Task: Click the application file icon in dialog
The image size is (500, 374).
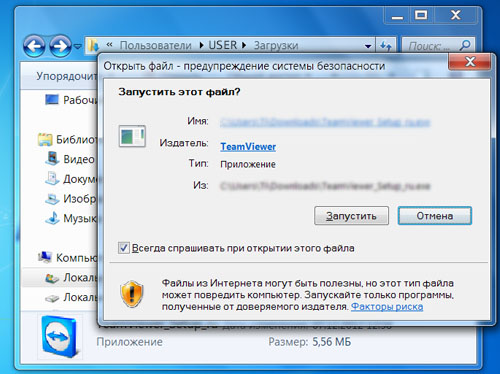Action: pos(132,136)
